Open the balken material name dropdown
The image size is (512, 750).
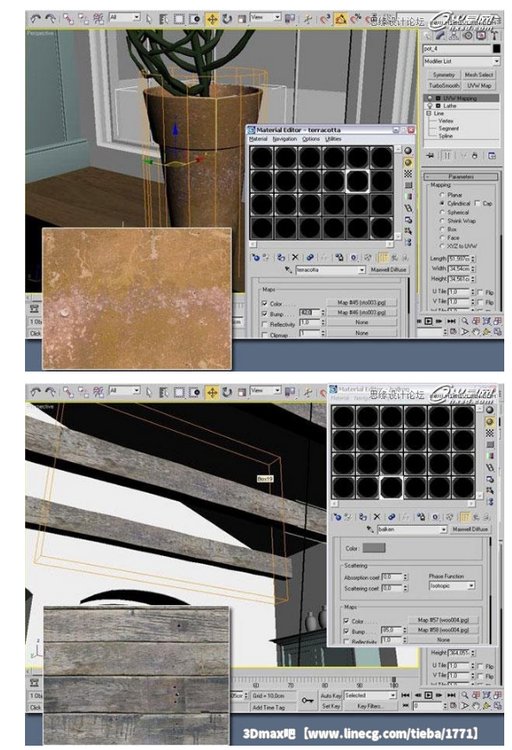[444, 529]
